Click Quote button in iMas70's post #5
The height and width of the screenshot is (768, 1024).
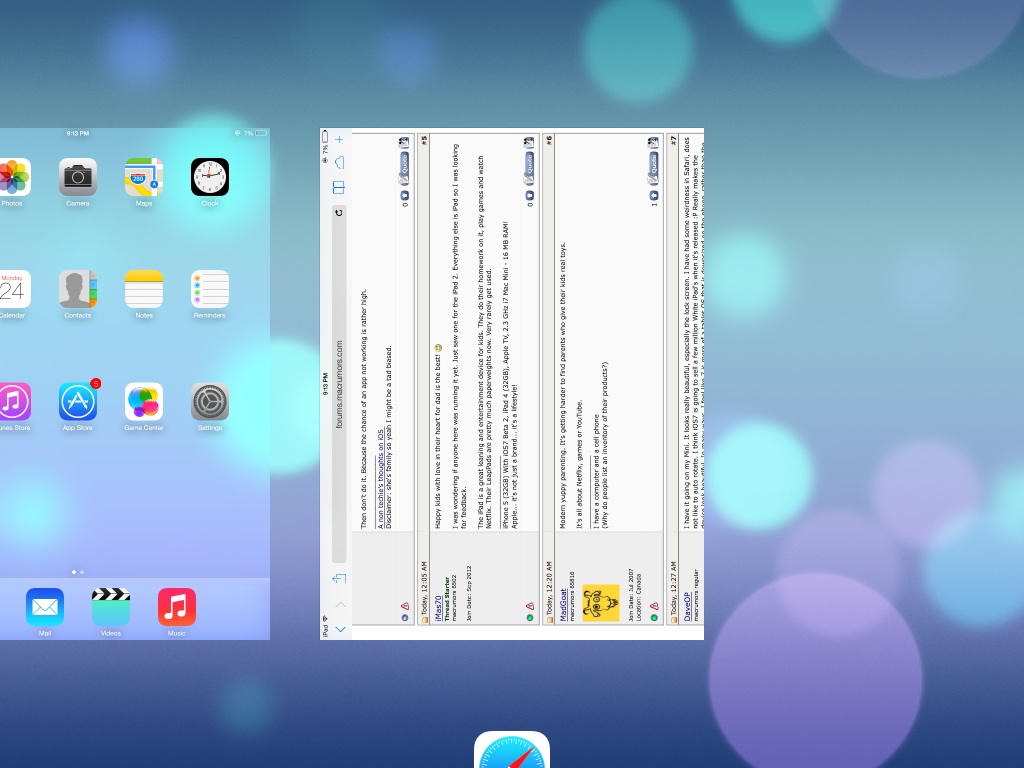(529, 168)
